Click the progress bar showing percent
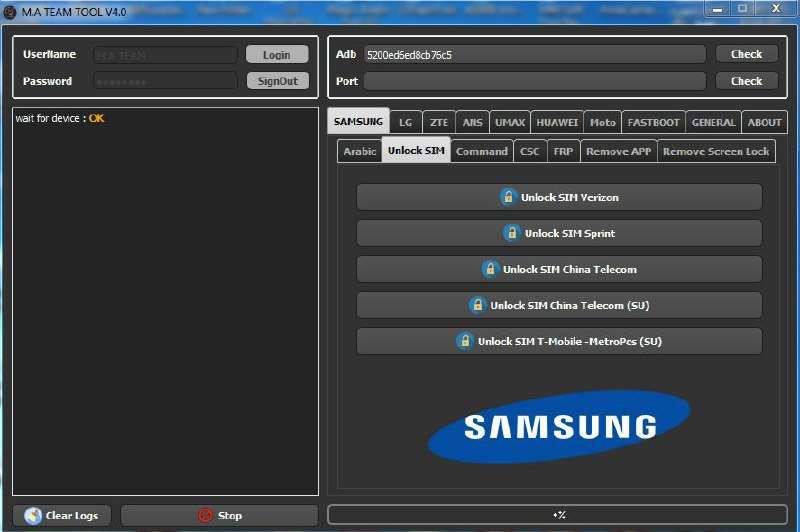This screenshot has width=800, height=532. click(x=558, y=515)
